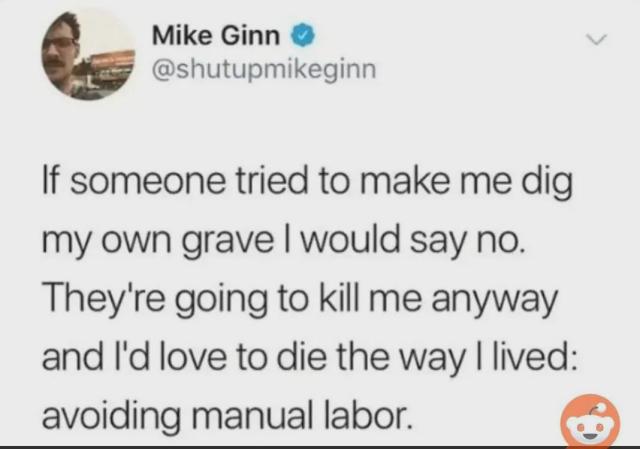
Task: Tap the Reddit mascot icon
Action: point(590,421)
